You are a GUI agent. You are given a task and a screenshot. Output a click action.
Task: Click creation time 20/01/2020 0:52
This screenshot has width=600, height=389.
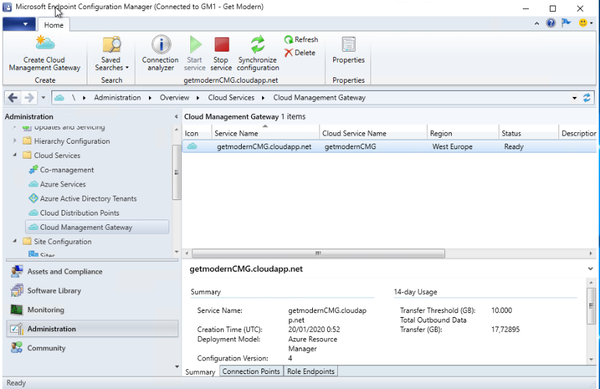click(x=314, y=329)
